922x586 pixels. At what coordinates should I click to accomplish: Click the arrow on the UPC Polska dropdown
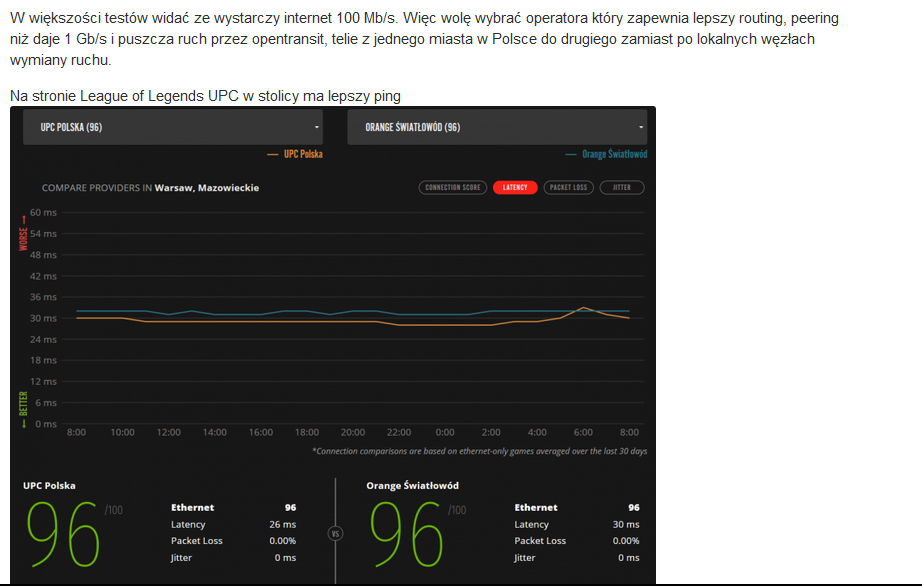(317, 127)
